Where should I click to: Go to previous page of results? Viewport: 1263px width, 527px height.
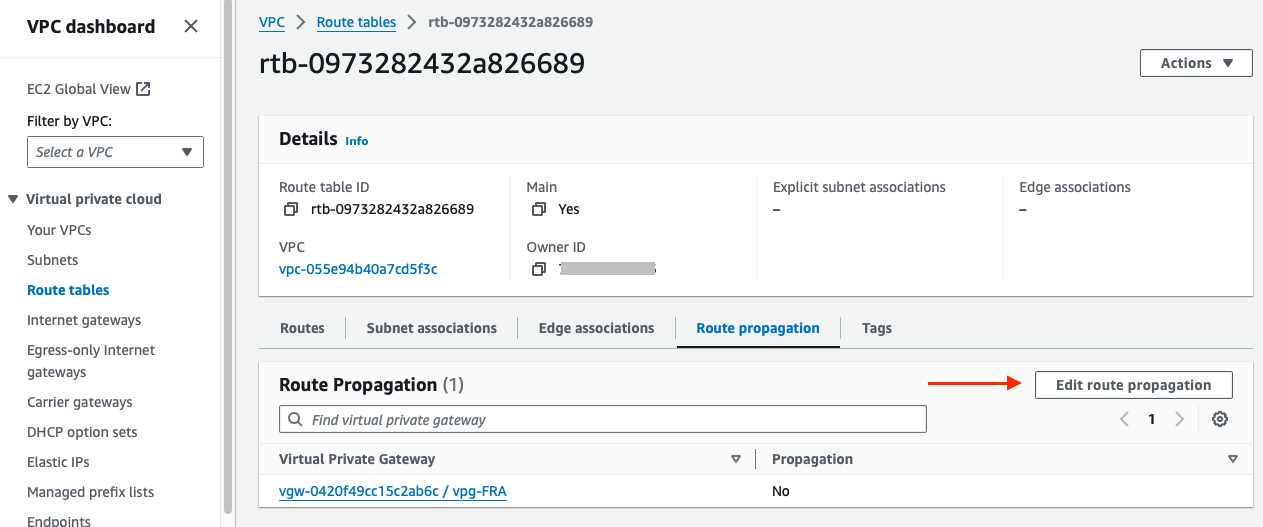[1124, 419]
